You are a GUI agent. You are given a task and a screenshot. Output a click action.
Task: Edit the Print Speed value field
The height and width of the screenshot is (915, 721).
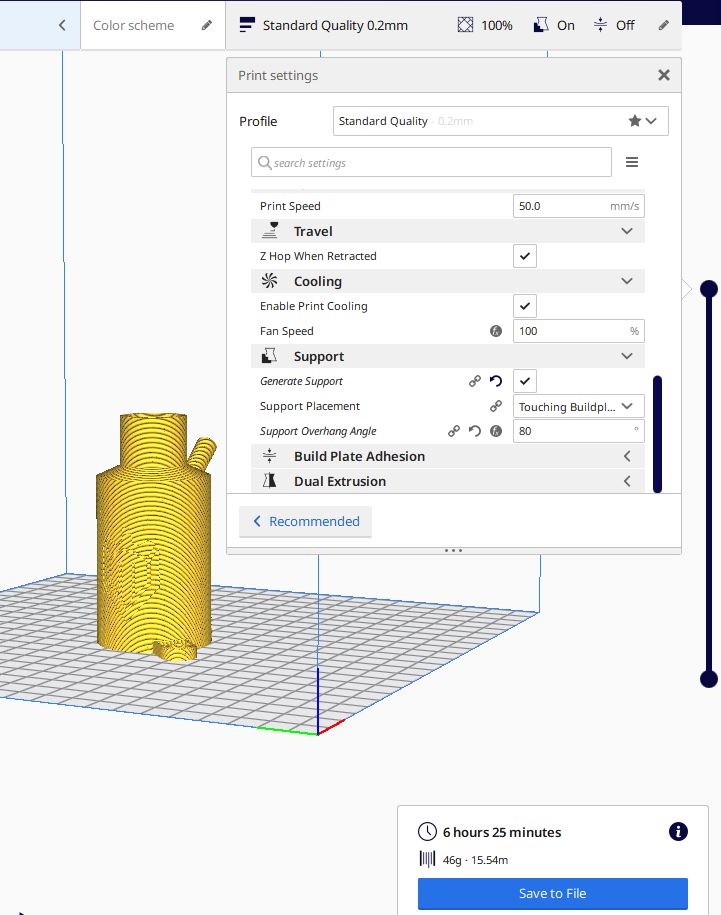[579, 206]
